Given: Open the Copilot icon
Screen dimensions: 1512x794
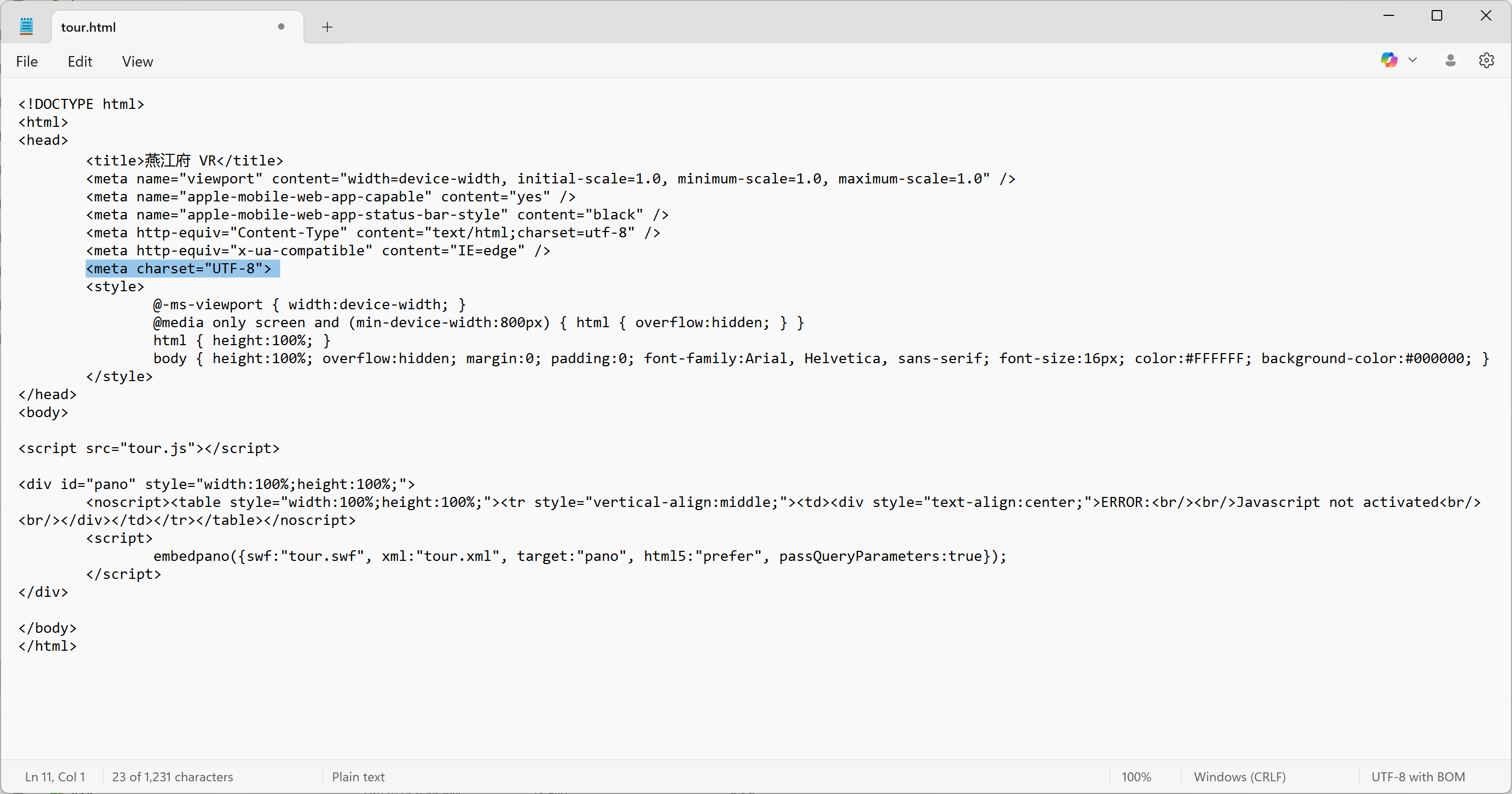Looking at the screenshot, I should point(1388,60).
